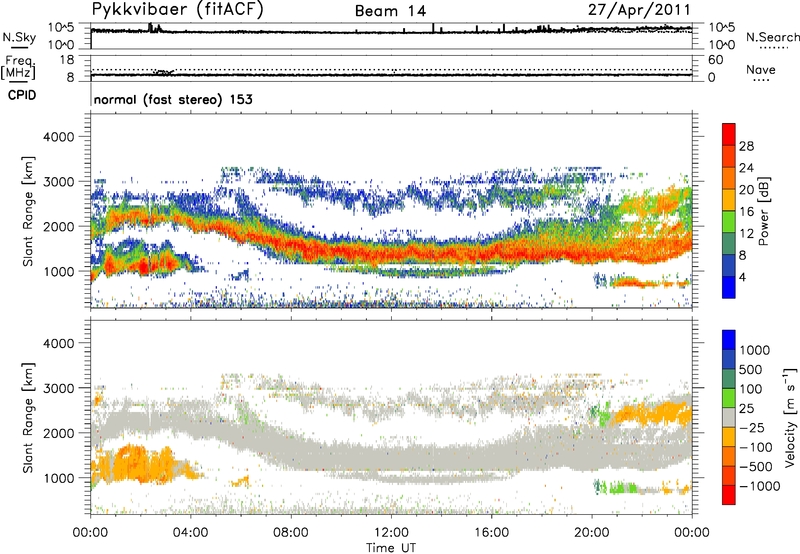
Task: Click the 'Nave' legend label
Action: point(761,69)
